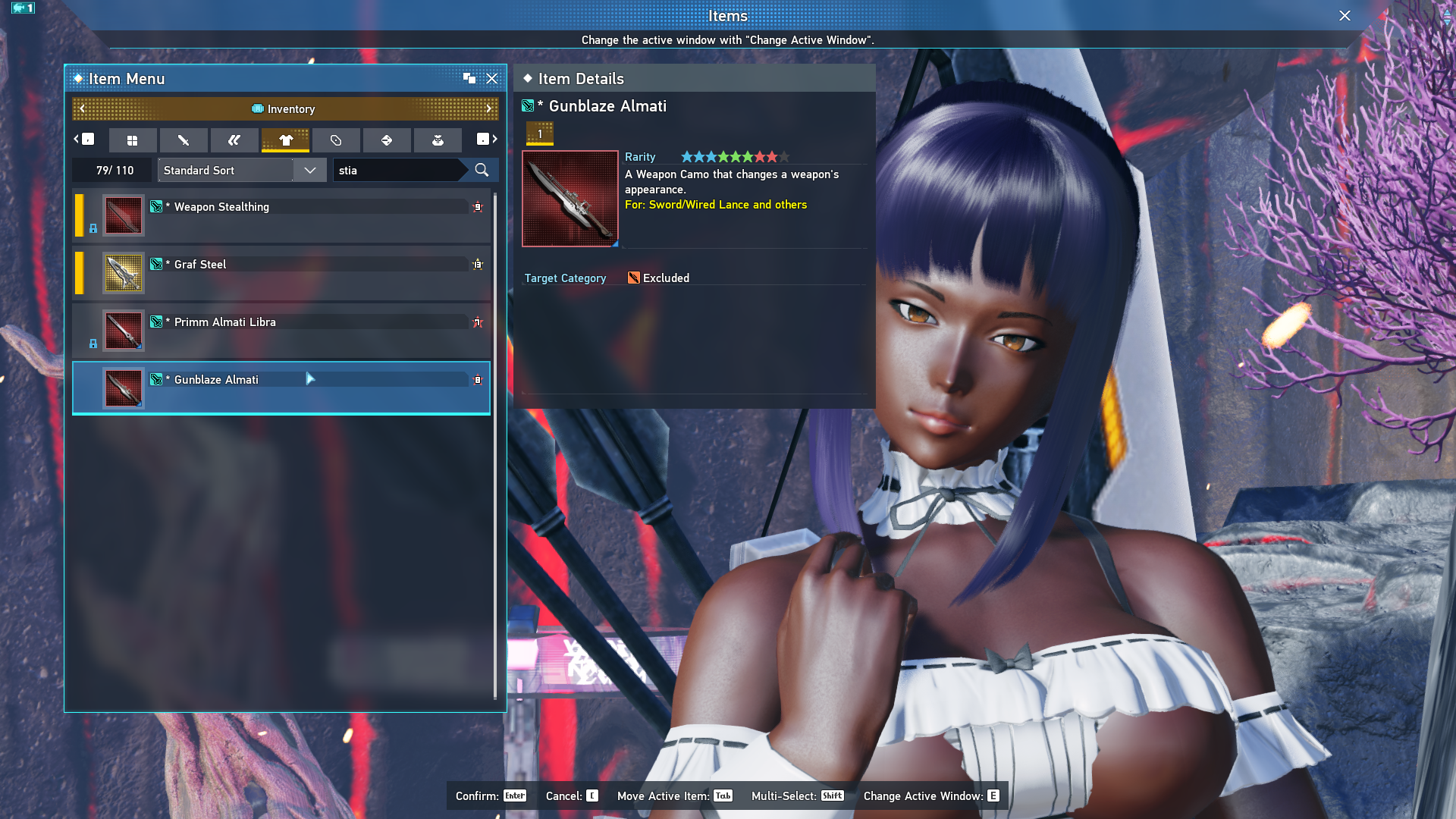Click the lock icon on Primm Almati Libra
Image resolution: width=1456 pixels, height=819 pixels.
(93, 344)
